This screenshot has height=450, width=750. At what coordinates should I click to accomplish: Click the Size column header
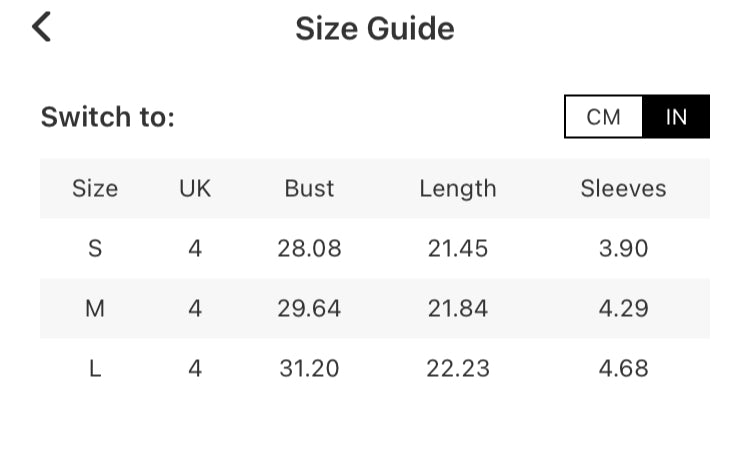95,188
